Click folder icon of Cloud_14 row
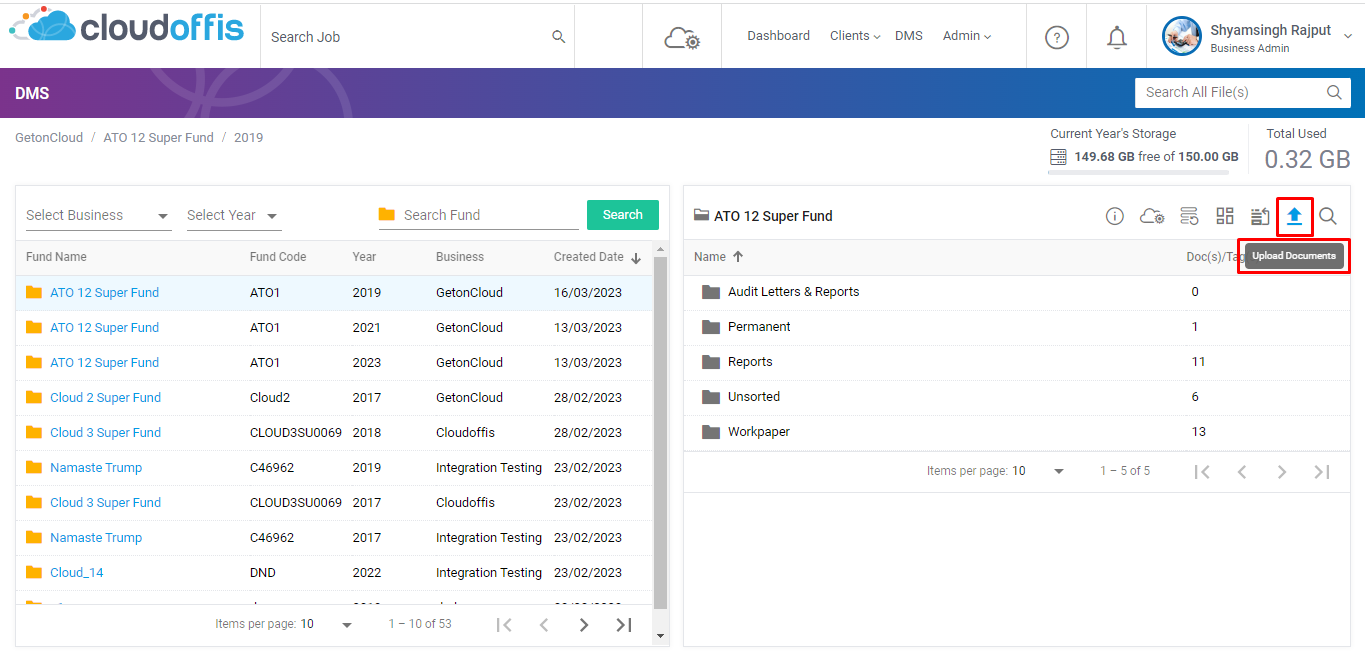1365x652 pixels. [x=34, y=572]
